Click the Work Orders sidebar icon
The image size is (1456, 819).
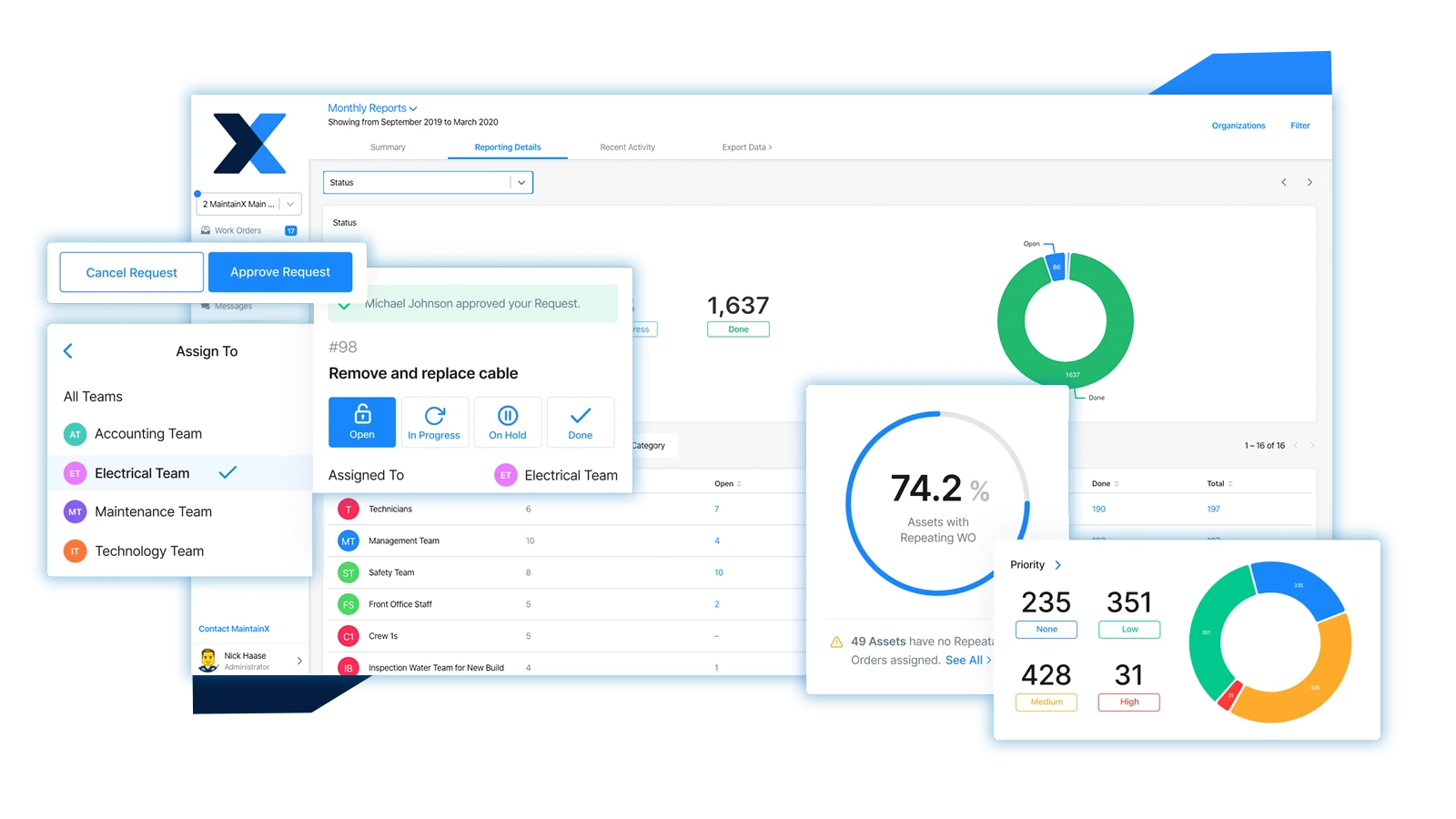(x=206, y=230)
